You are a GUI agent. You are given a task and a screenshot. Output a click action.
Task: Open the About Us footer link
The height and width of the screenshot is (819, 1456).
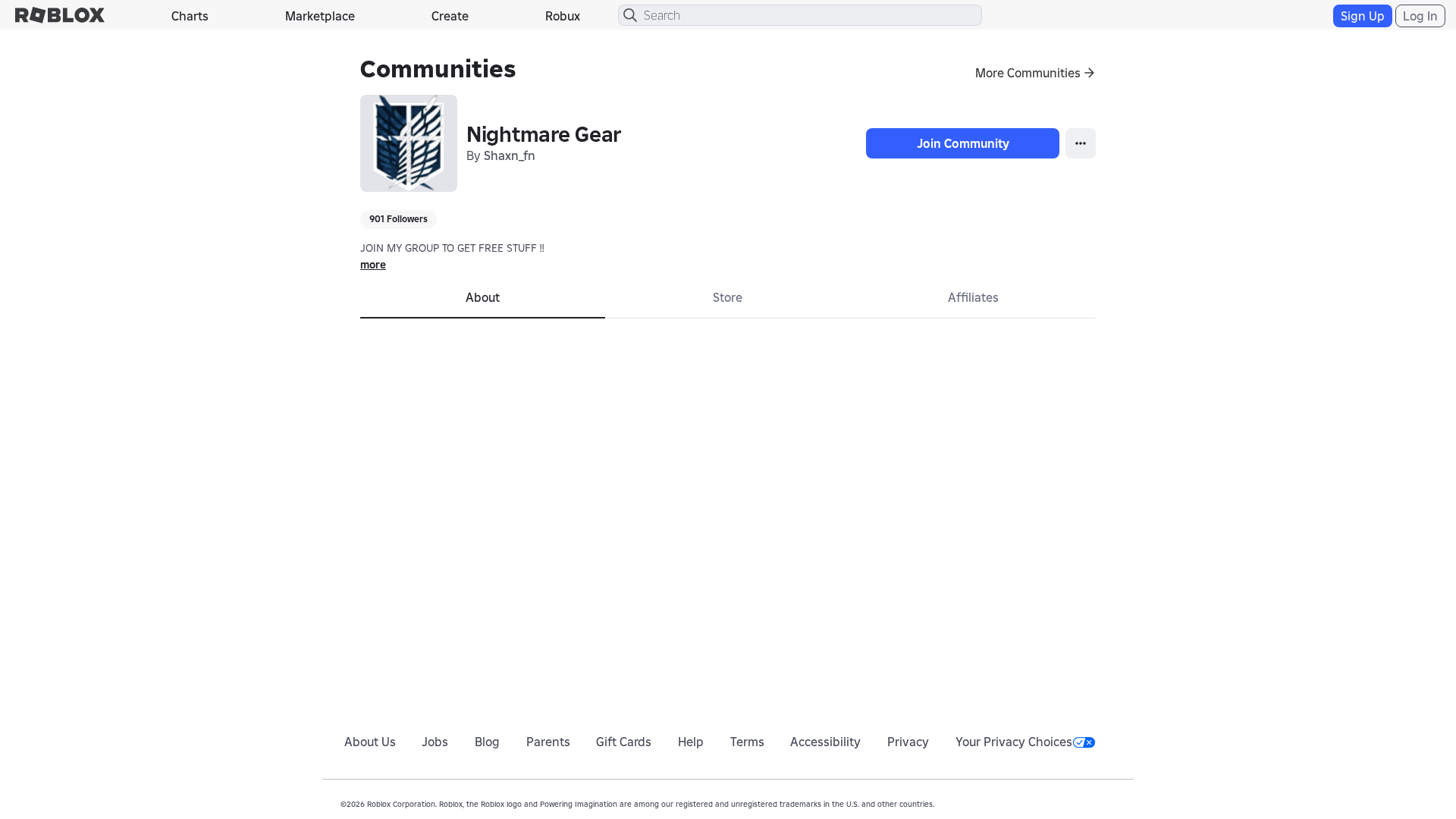click(370, 742)
